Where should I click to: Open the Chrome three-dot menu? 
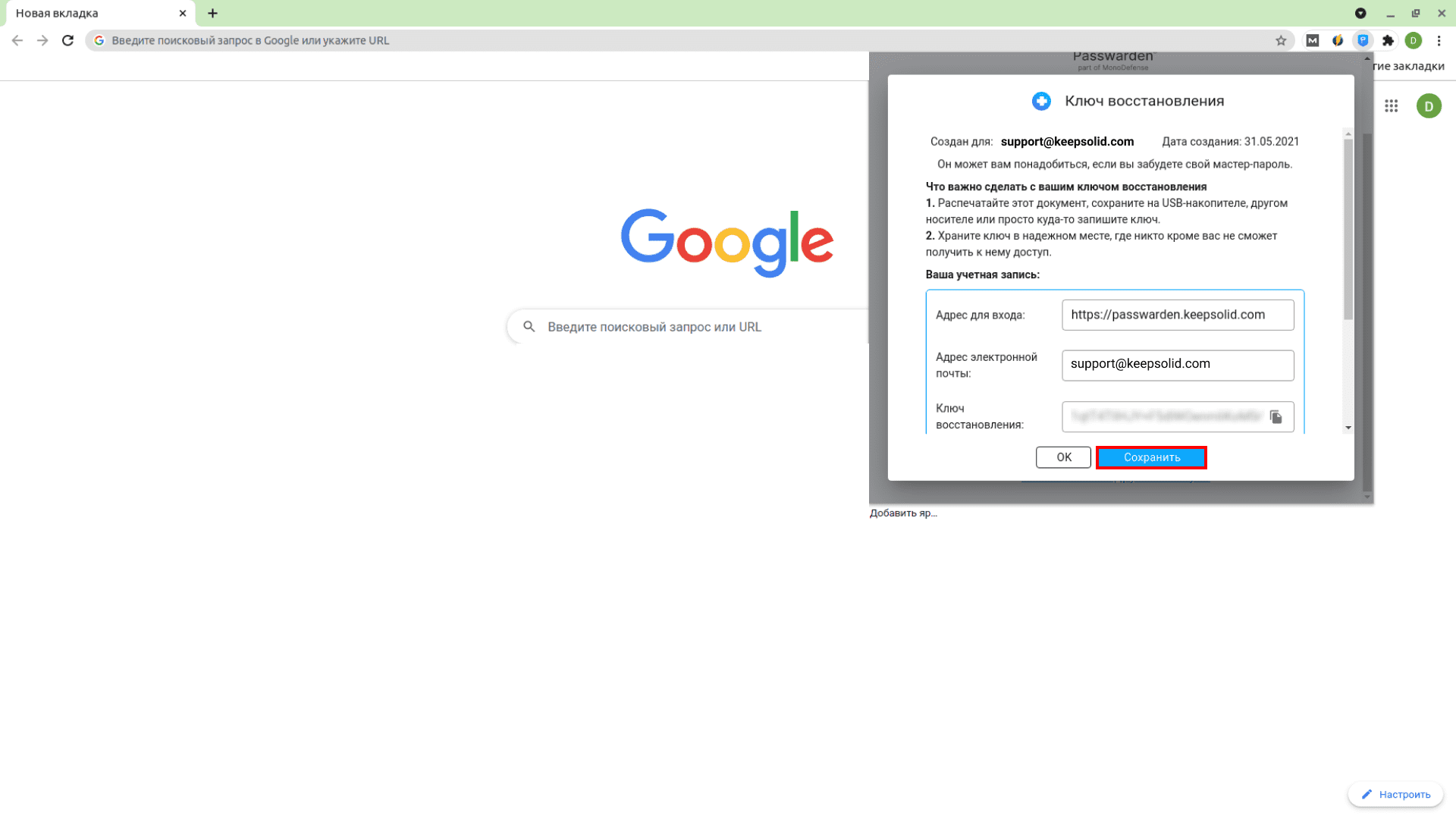tap(1439, 40)
